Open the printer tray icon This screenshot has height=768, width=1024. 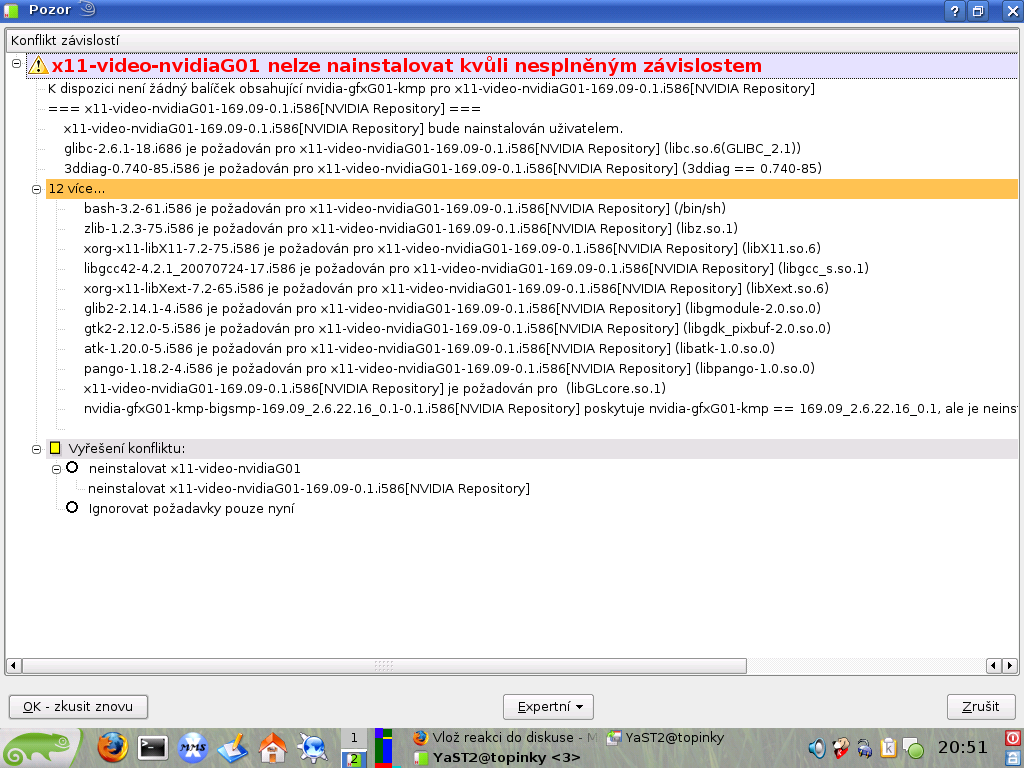click(x=865, y=748)
